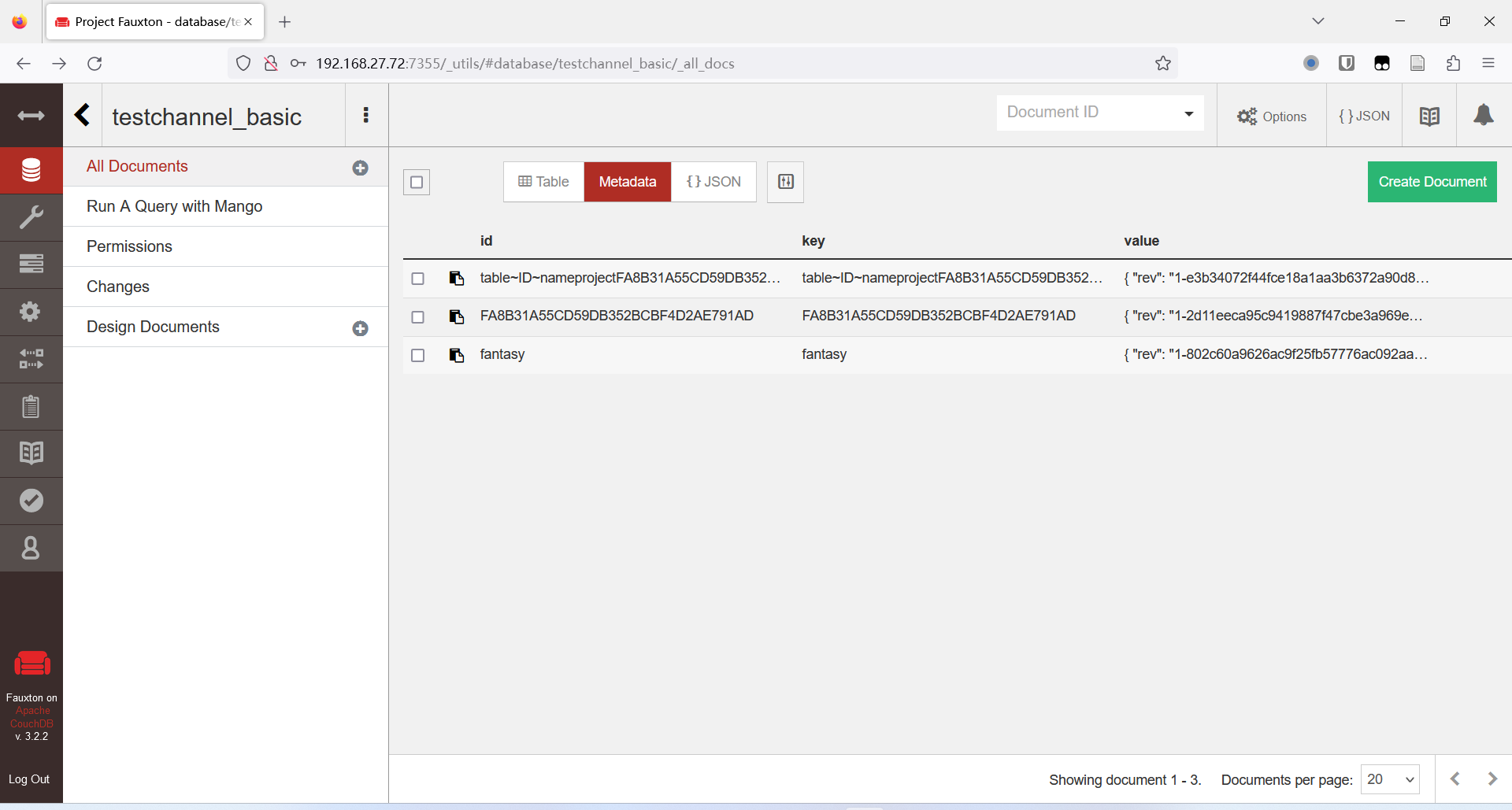Open the Databases section in the sidebar
The image size is (1512, 810).
(31, 170)
